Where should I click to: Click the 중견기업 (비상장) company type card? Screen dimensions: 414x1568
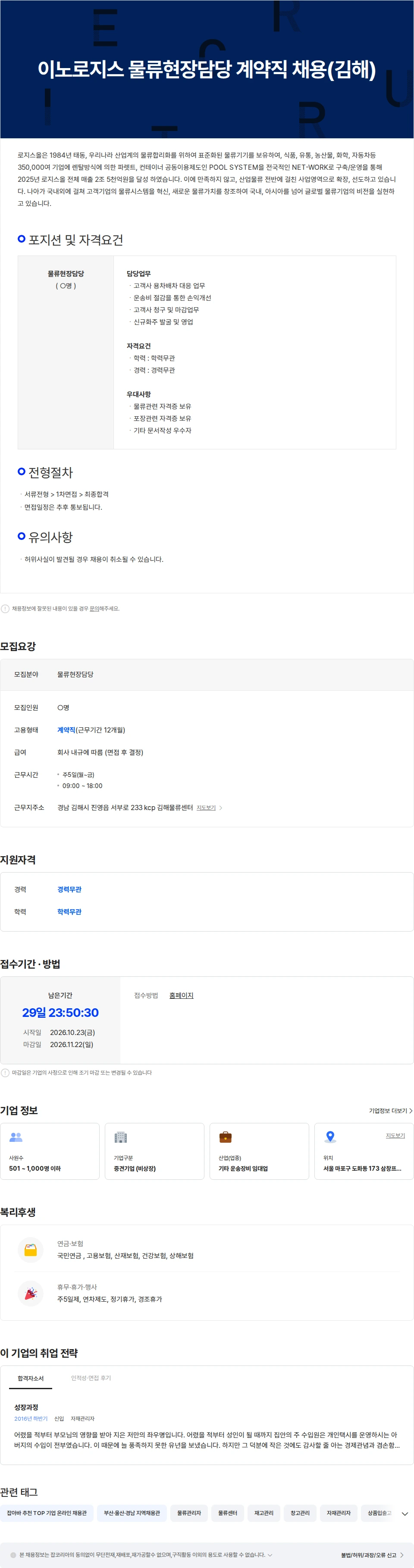[155, 1151]
